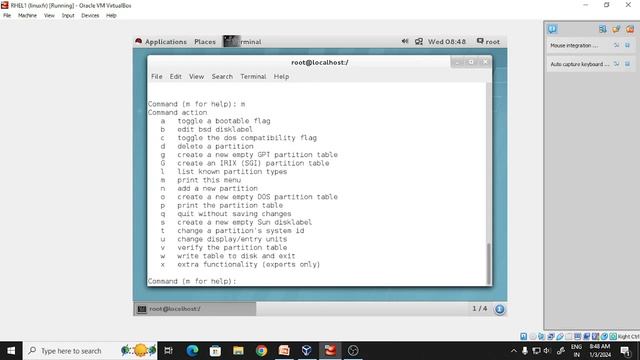Click the blue sort-order icon in notification panel header
This screenshot has width=640, height=360.
point(602,29)
